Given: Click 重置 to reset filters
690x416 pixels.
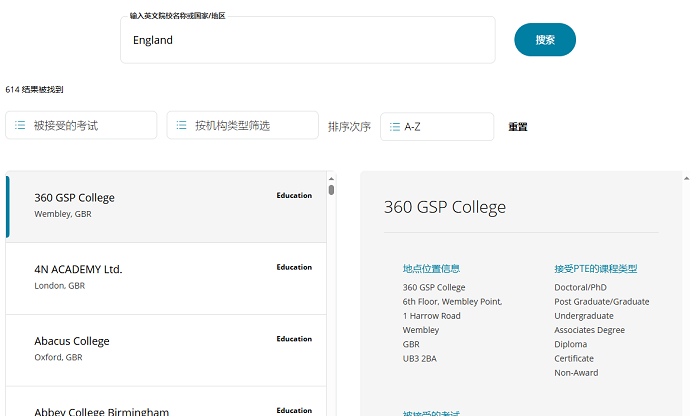Looking at the screenshot, I should (x=517, y=127).
